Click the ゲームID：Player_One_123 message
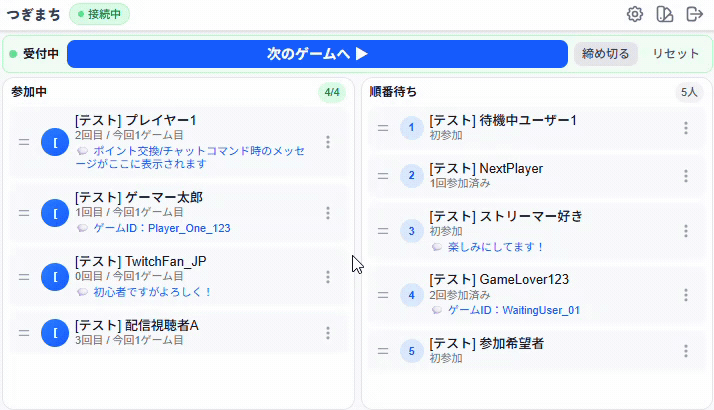 tap(162, 228)
